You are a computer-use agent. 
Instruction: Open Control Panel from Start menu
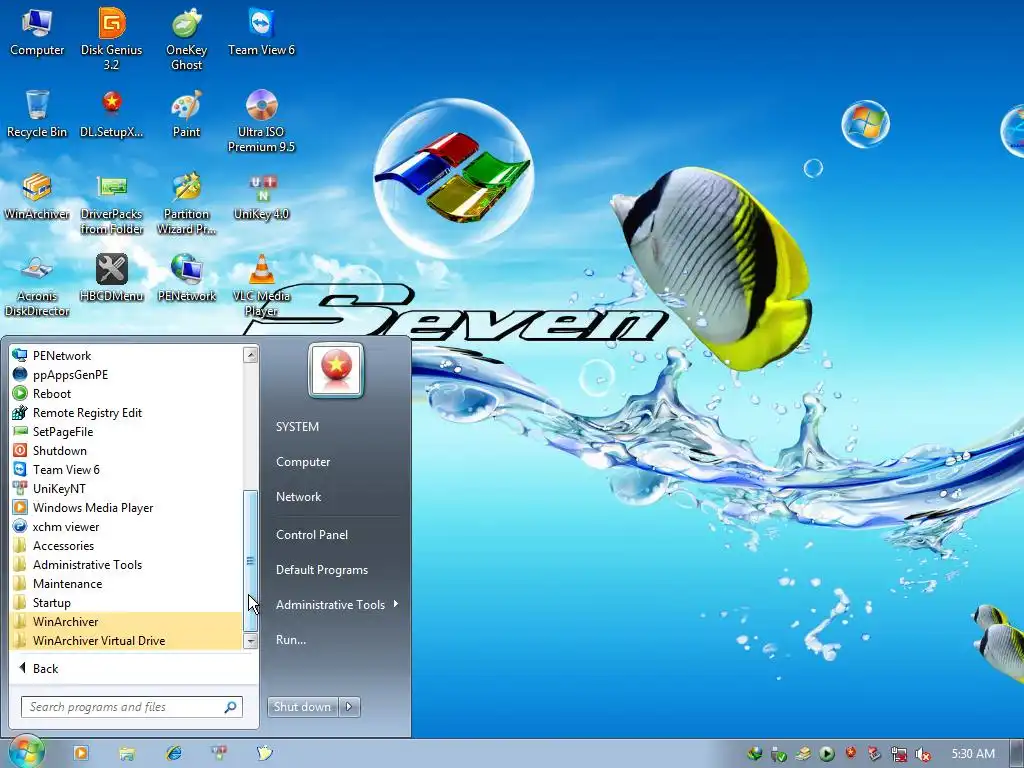coord(312,535)
